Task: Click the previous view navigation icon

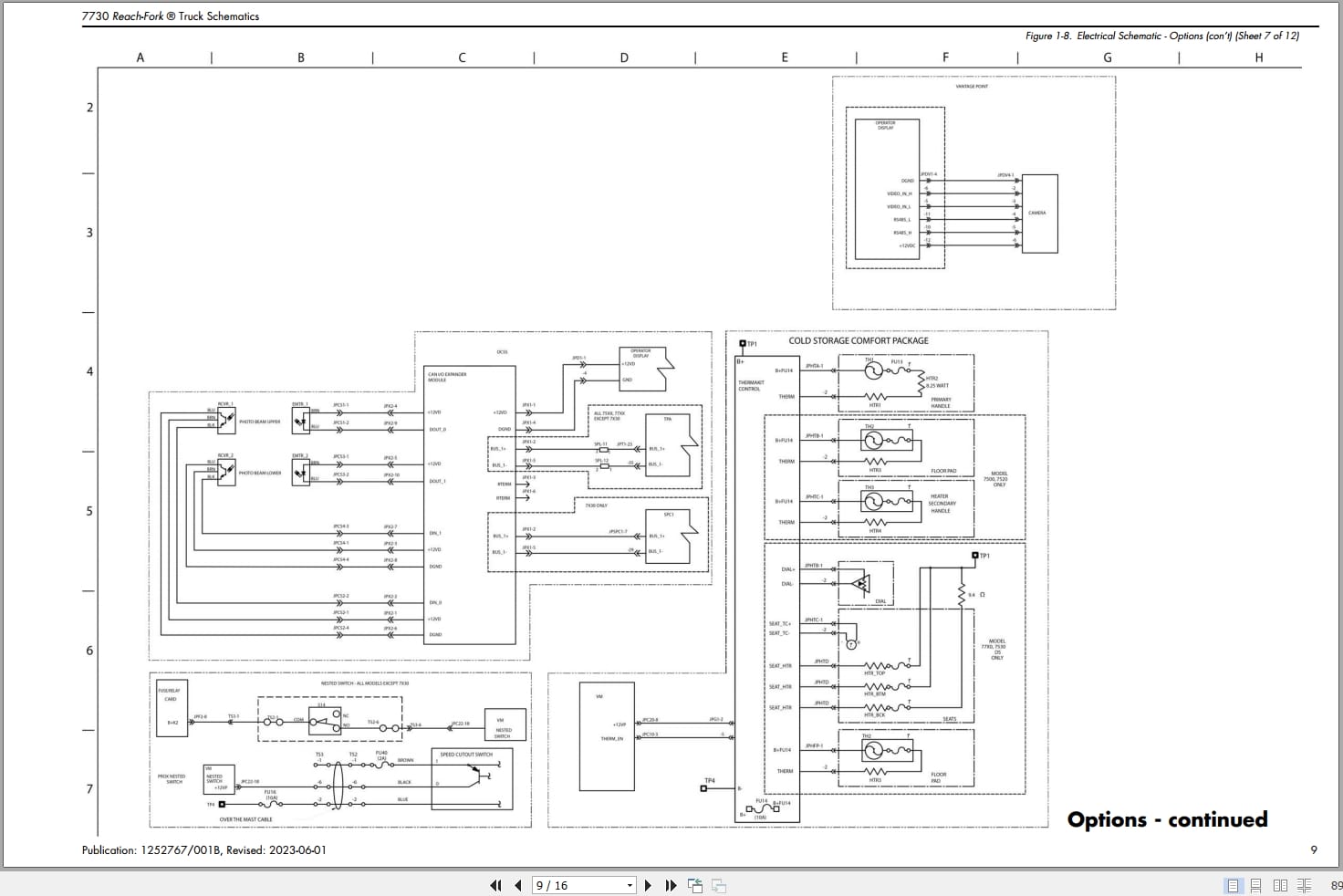Action: click(695, 885)
